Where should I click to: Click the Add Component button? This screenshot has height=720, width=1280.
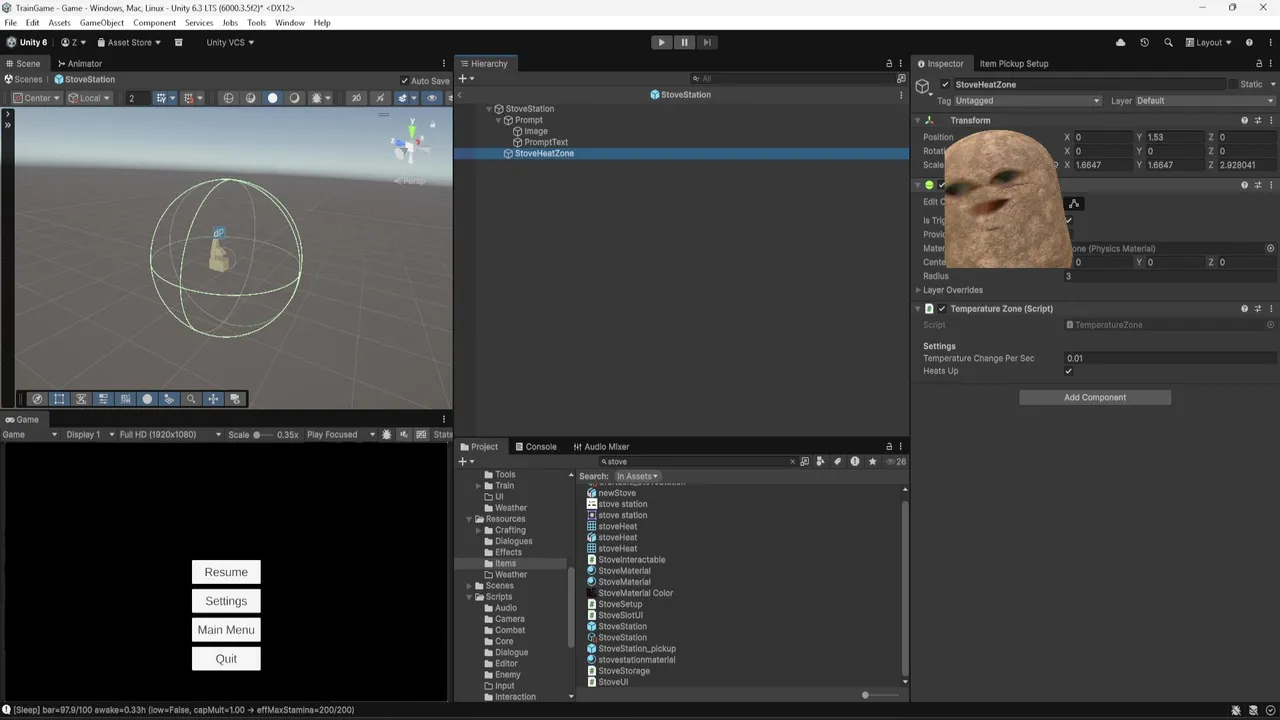(x=1095, y=397)
